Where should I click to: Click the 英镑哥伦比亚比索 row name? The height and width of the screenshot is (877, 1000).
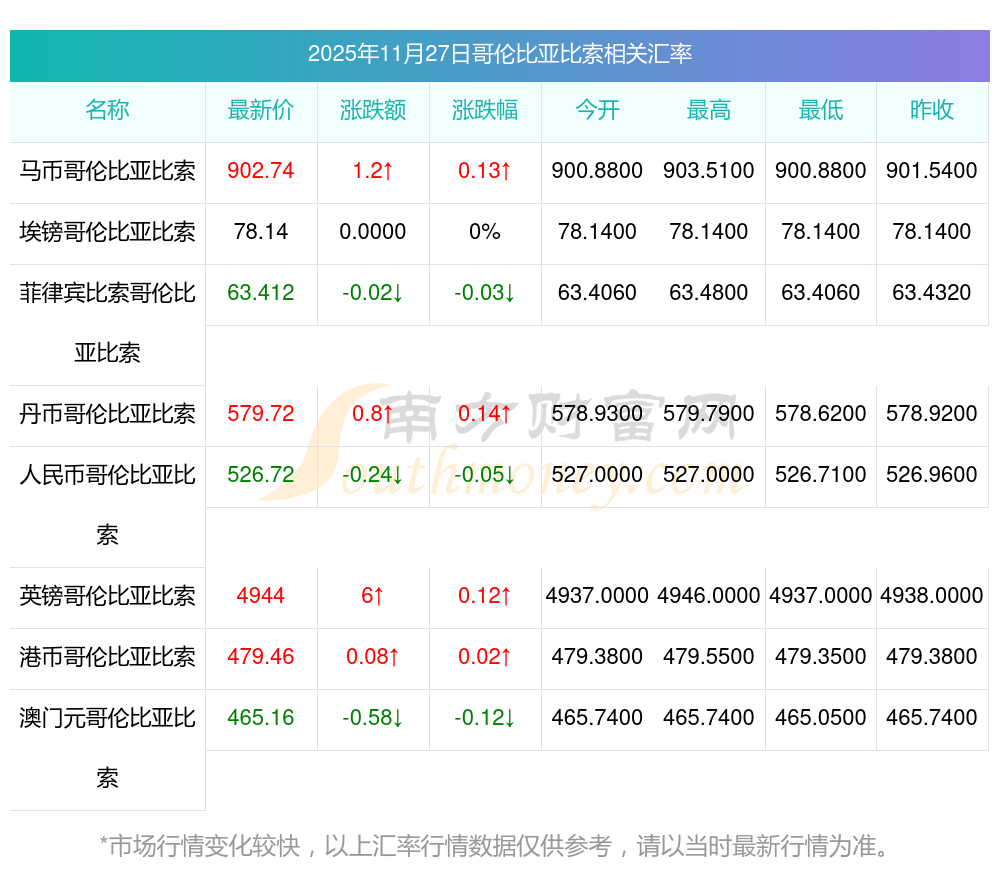coord(107,596)
